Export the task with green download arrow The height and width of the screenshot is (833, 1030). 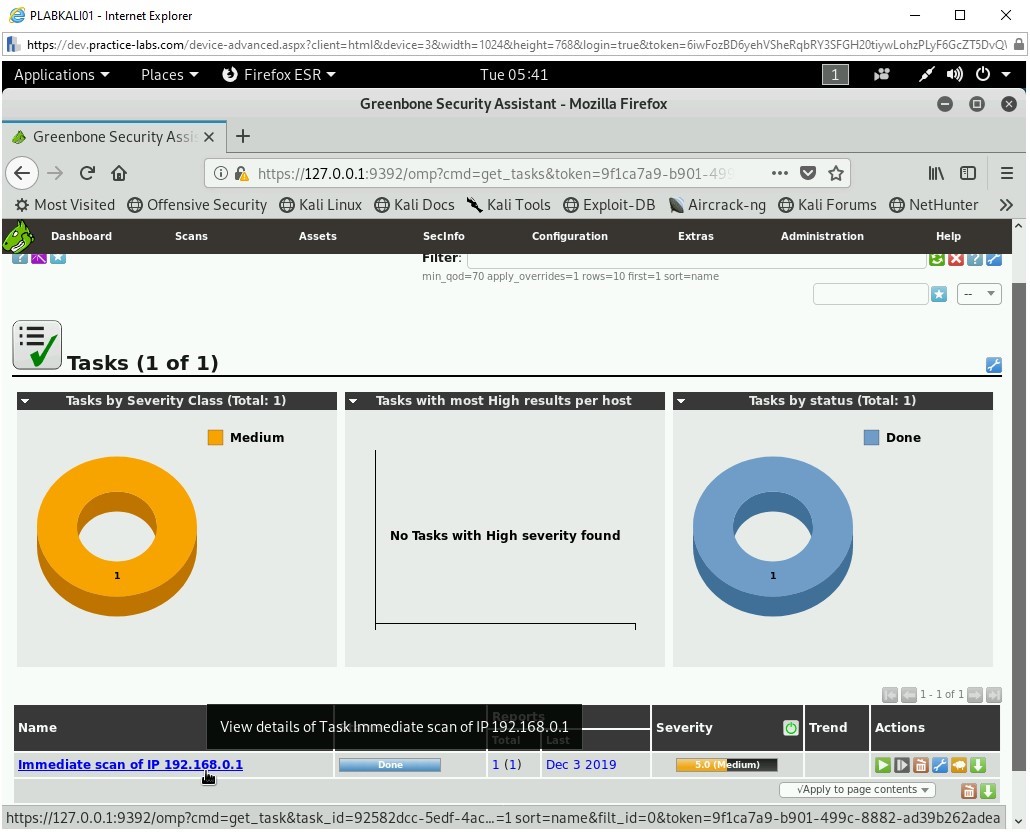(977, 765)
